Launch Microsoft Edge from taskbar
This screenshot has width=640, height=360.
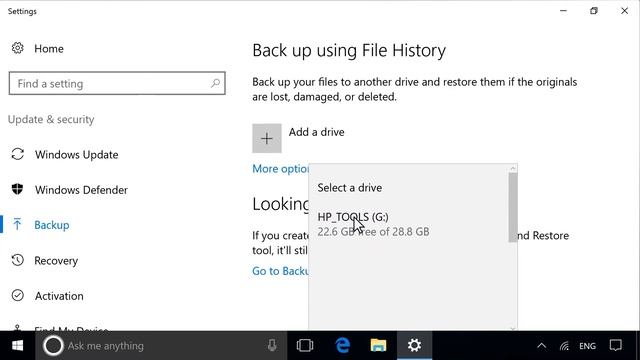click(x=342, y=346)
